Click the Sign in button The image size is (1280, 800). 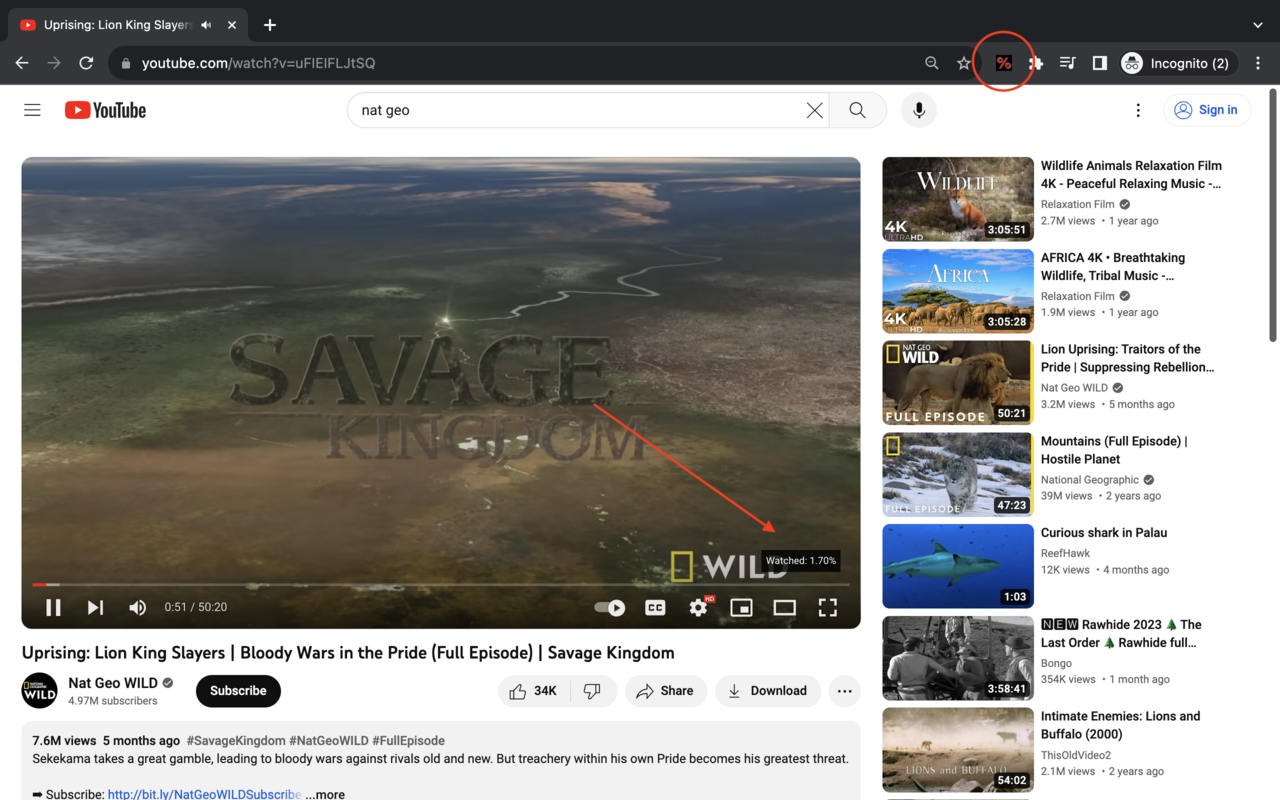[1206, 110]
